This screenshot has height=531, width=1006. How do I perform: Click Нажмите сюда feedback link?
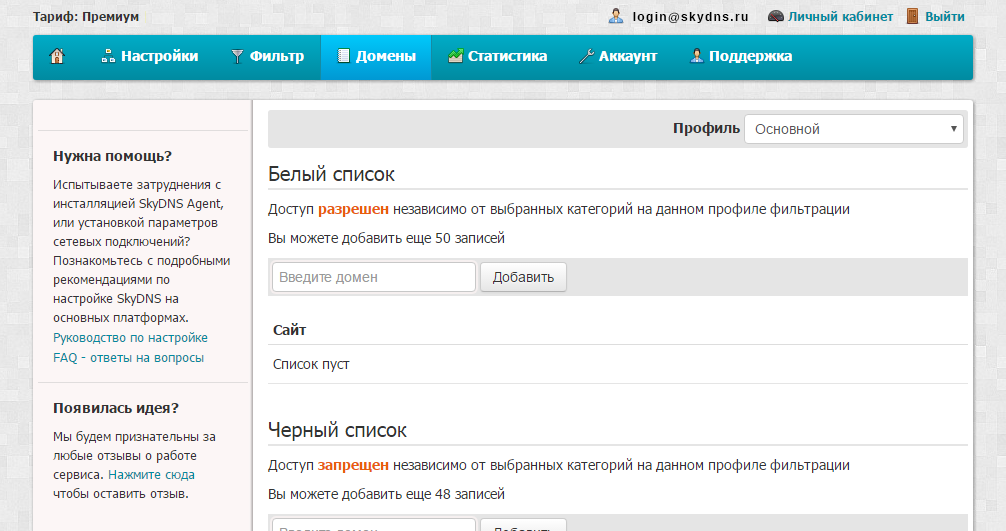[151, 475]
